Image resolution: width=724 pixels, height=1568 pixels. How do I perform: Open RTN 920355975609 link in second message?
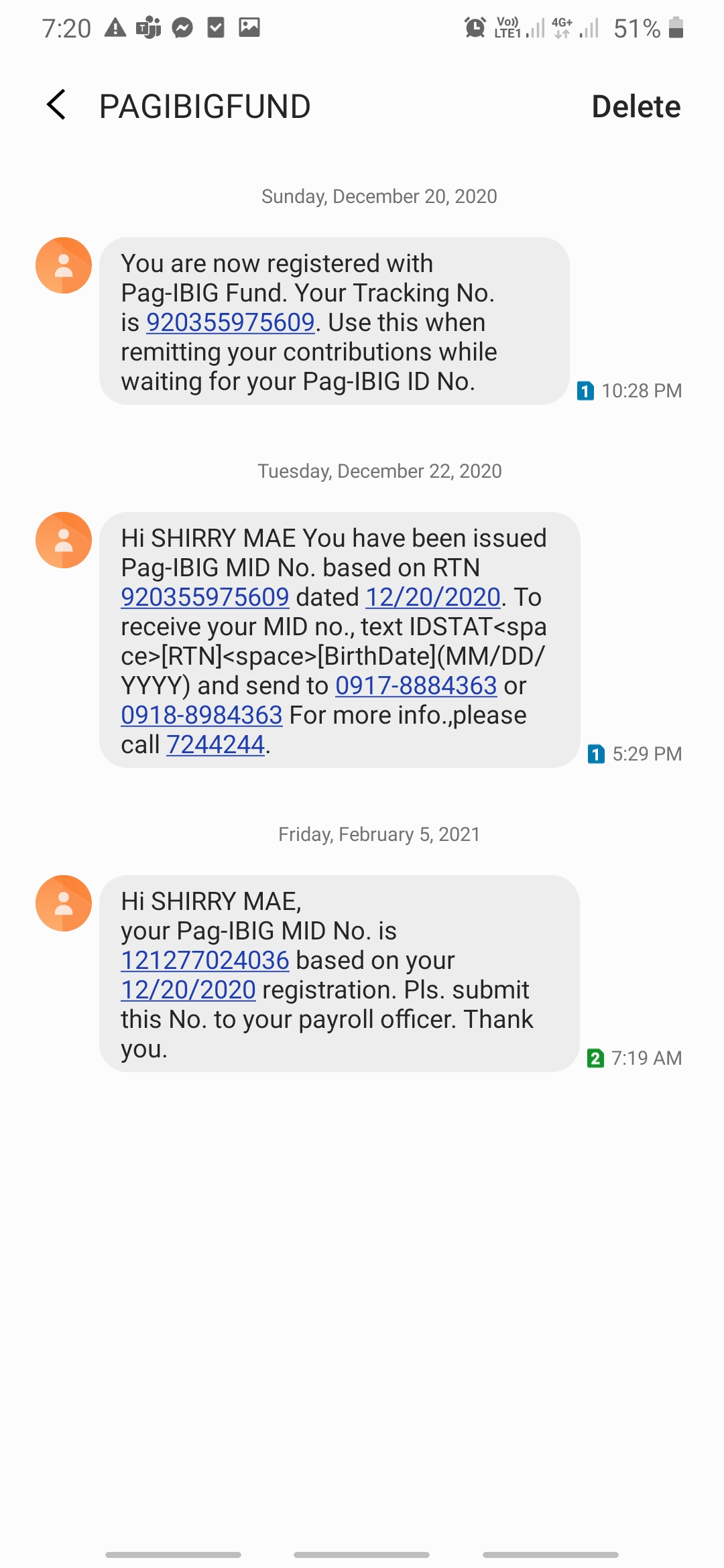click(204, 598)
